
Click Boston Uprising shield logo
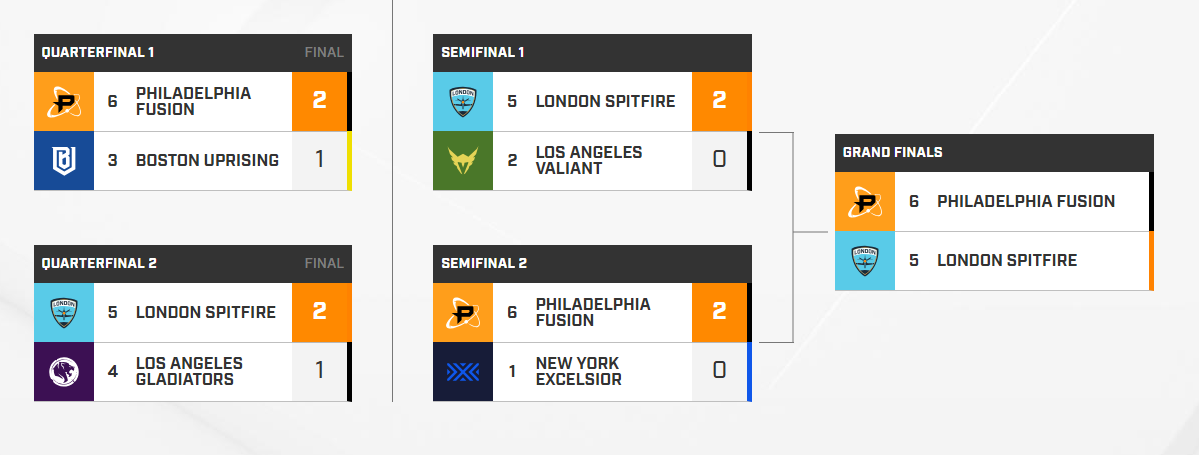tap(63, 161)
